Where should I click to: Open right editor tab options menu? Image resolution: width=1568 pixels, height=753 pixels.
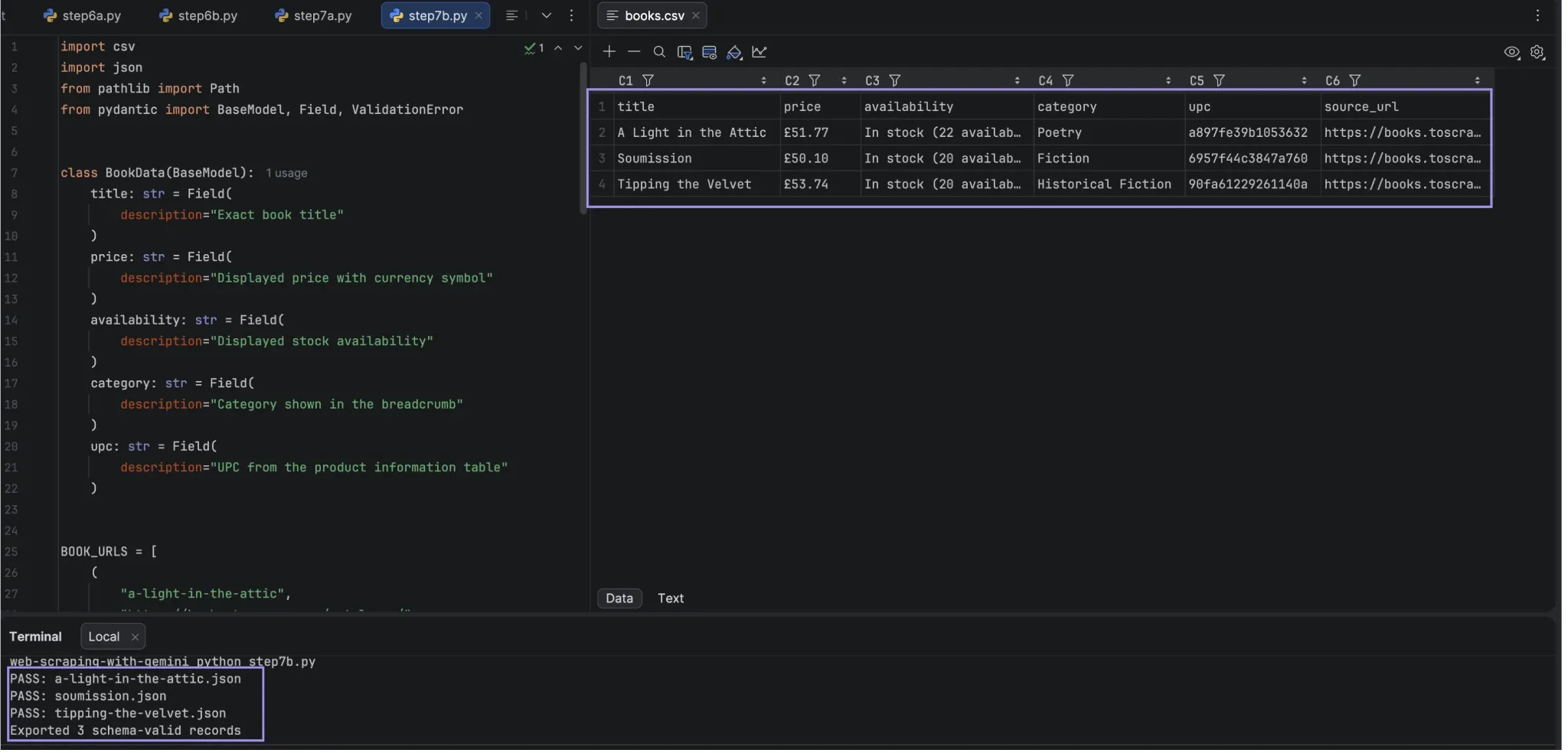1537,15
